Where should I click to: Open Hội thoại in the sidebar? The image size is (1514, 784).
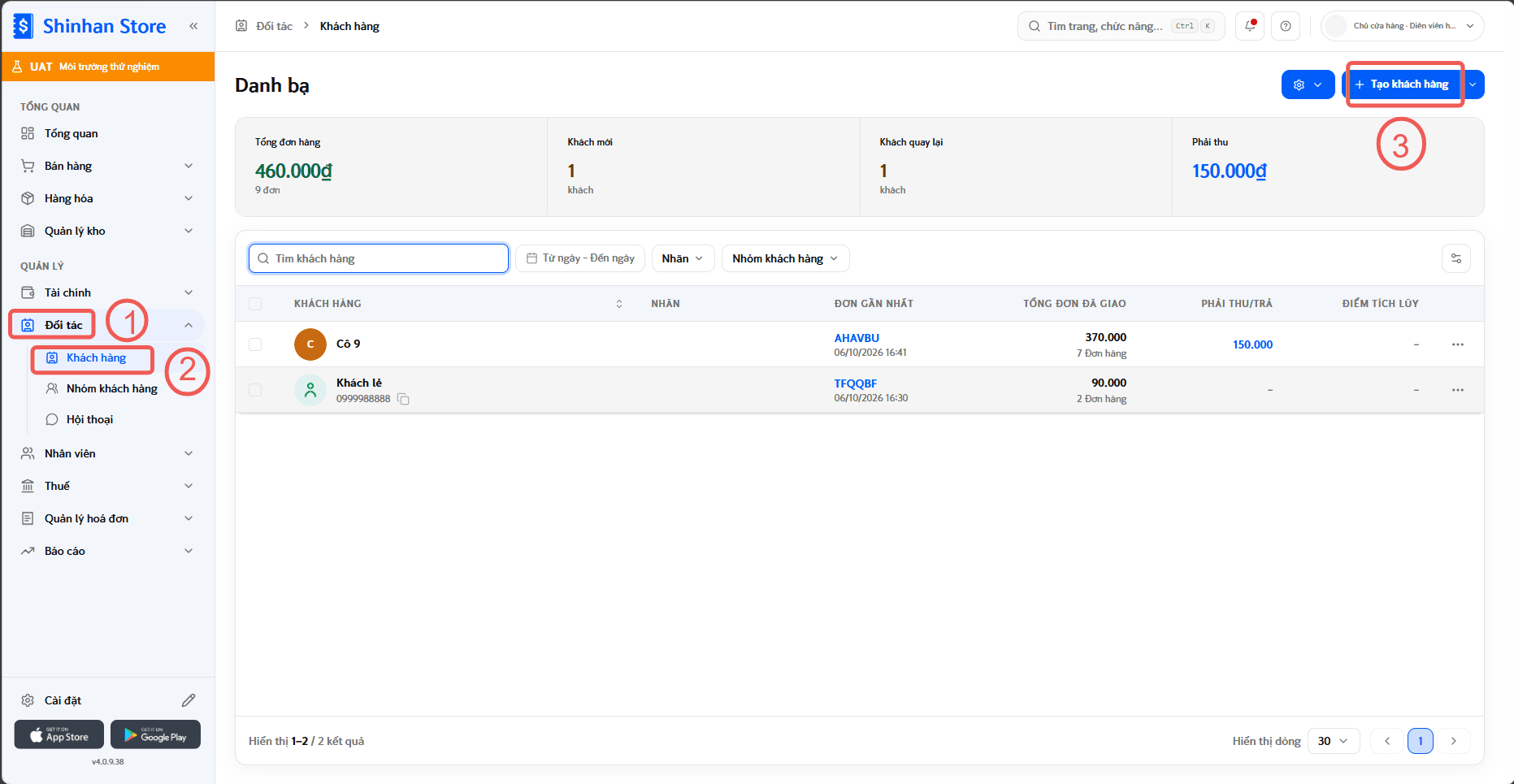tap(89, 419)
